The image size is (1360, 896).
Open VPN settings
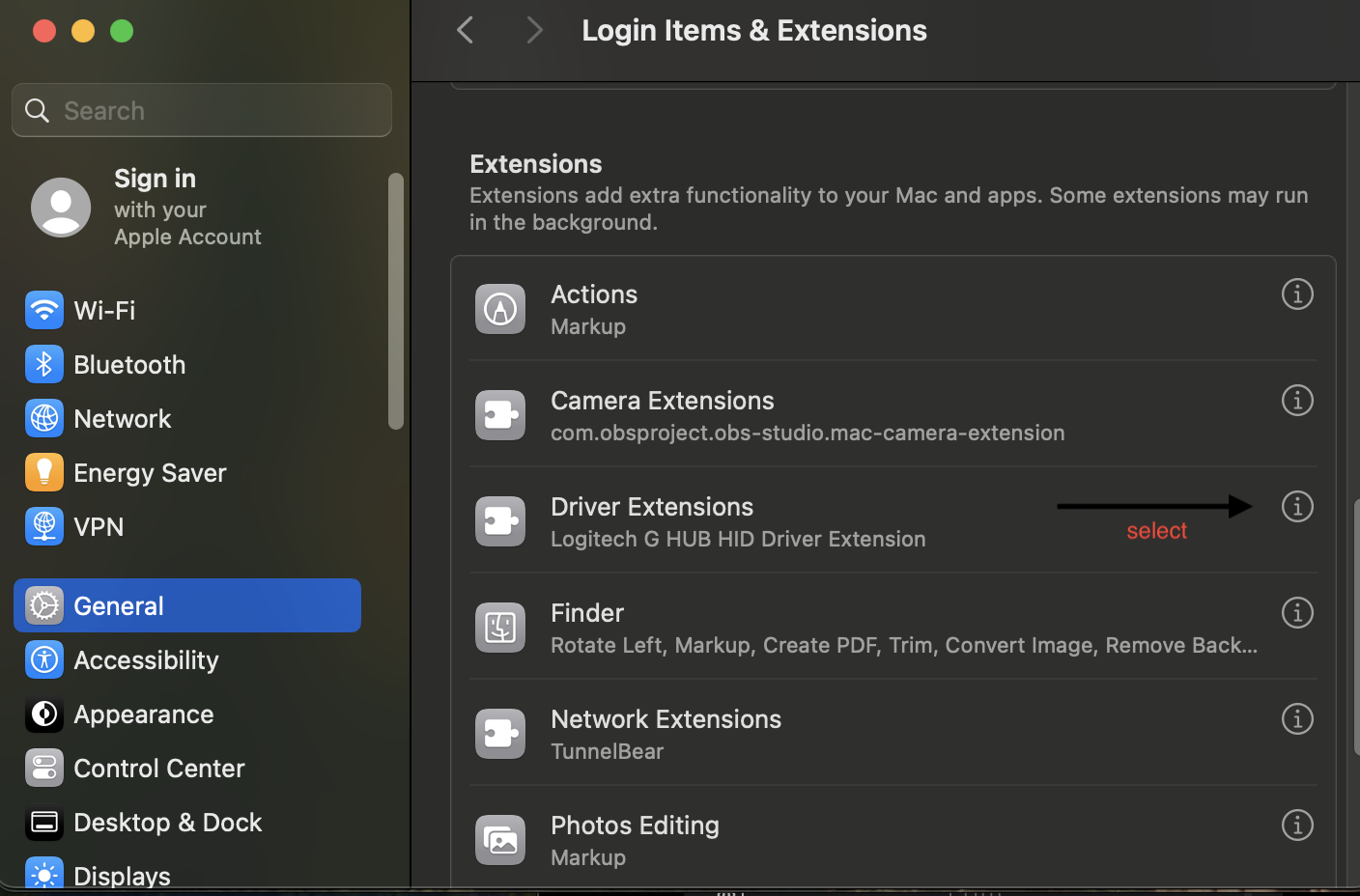pos(99,527)
